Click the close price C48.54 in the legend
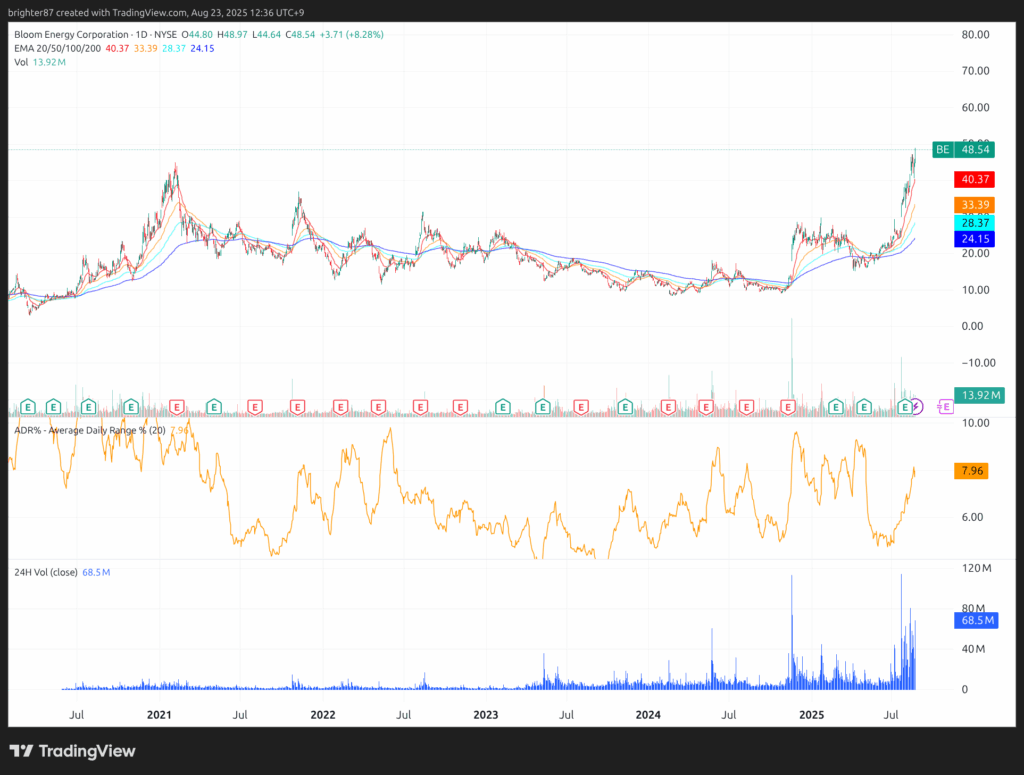This screenshot has height=775, width=1024. [300, 35]
